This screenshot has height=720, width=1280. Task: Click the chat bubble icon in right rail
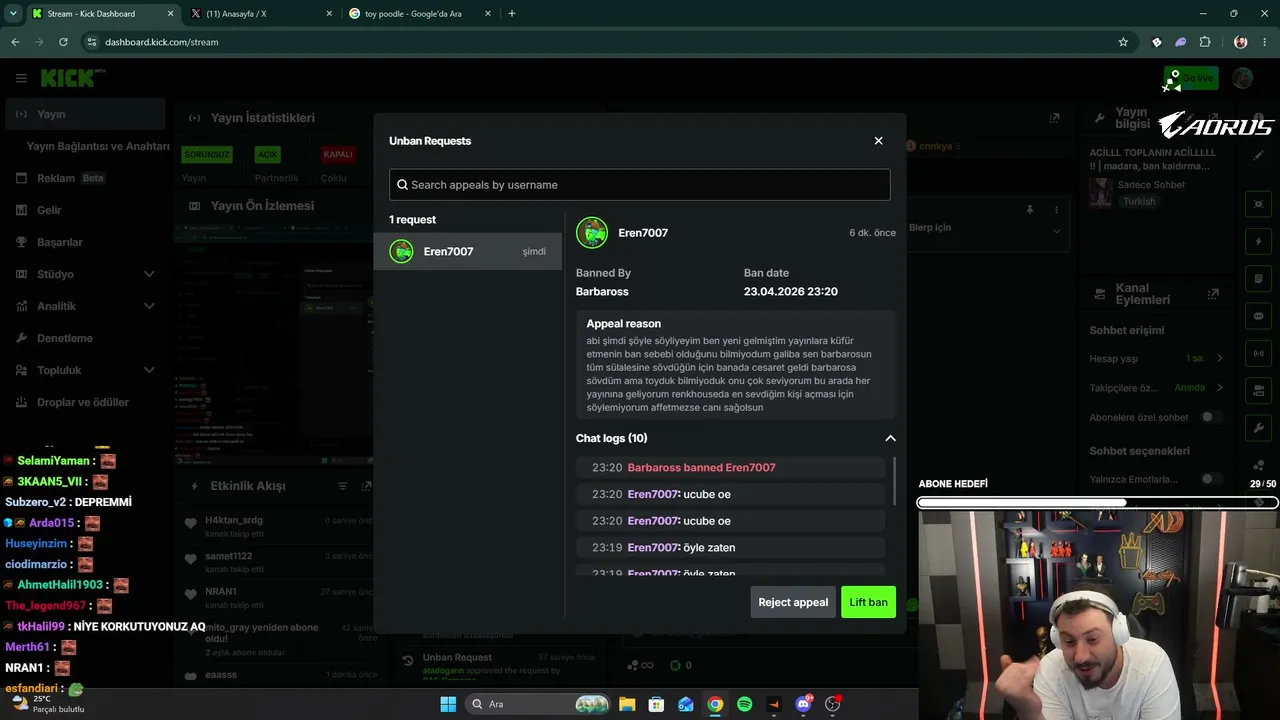pyautogui.click(x=1259, y=316)
